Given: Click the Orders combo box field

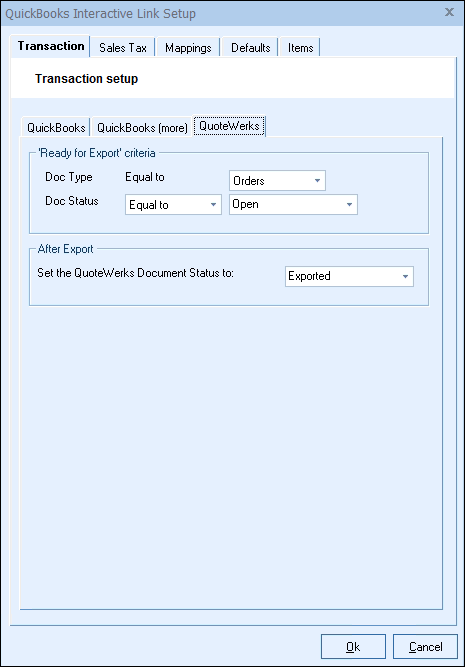Looking at the screenshot, I should click(277, 180).
